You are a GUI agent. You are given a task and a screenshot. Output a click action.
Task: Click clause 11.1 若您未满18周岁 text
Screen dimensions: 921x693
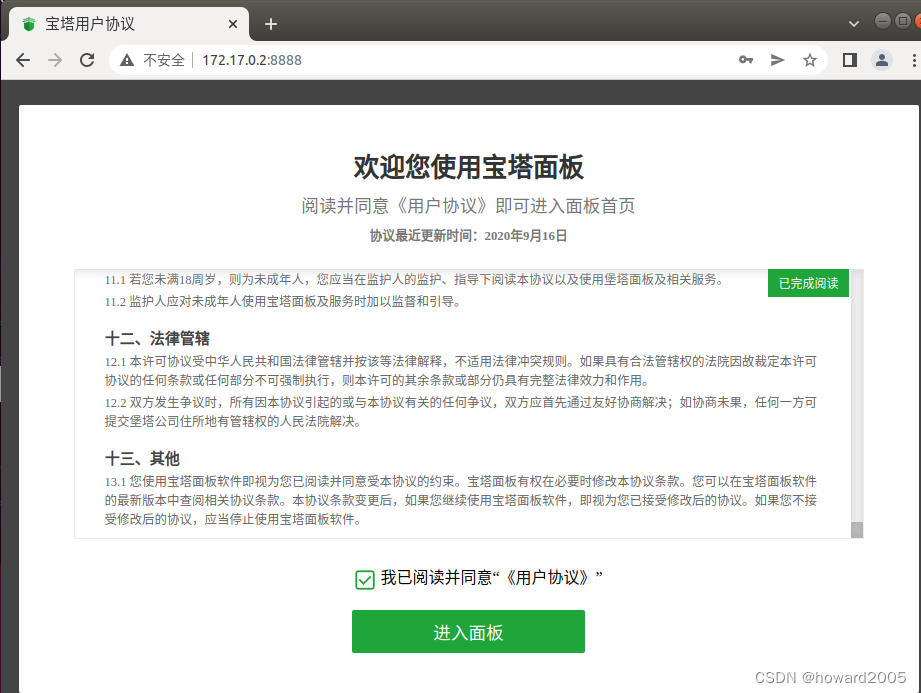(414, 280)
